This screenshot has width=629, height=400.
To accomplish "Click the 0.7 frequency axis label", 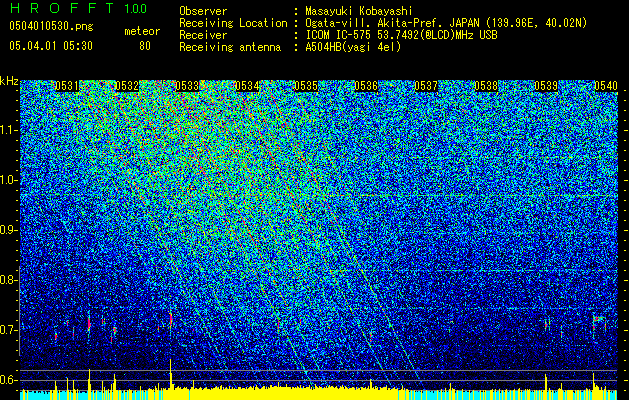I will 8,330.
